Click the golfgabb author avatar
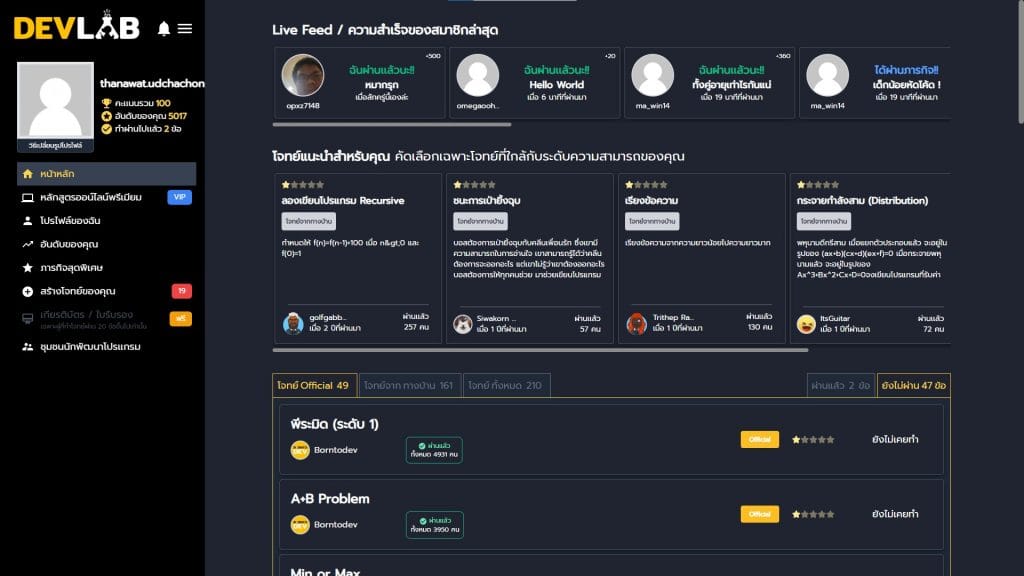1024x576 pixels. point(293,323)
